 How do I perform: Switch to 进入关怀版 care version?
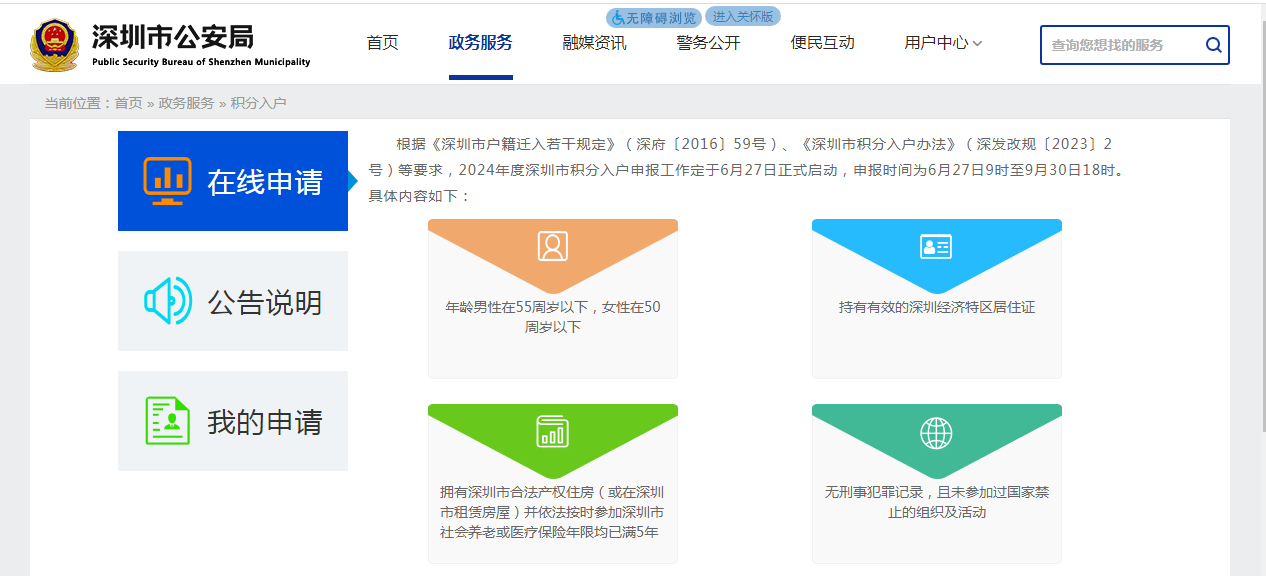(x=742, y=16)
